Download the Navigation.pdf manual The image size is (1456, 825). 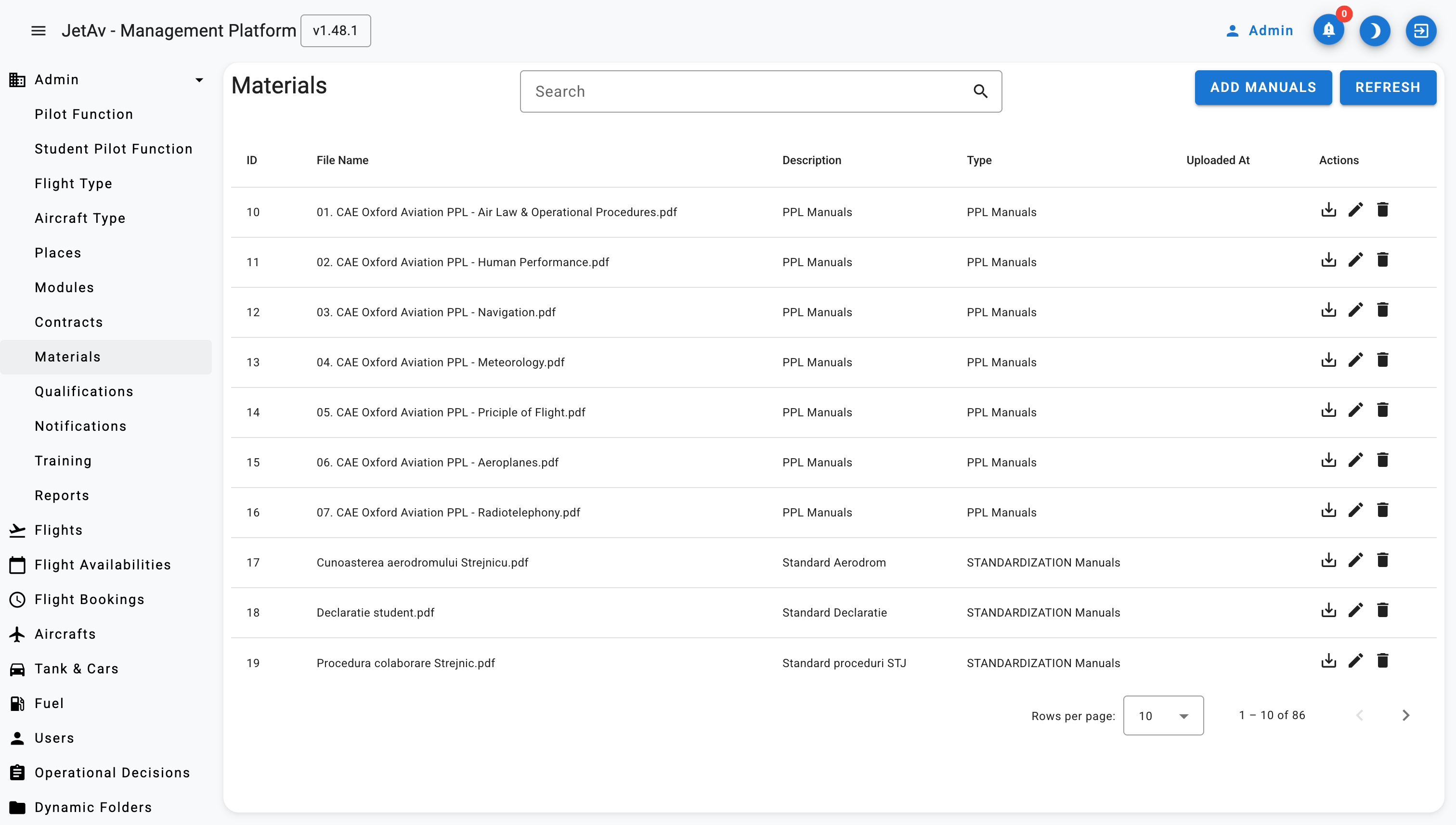point(1328,310)
